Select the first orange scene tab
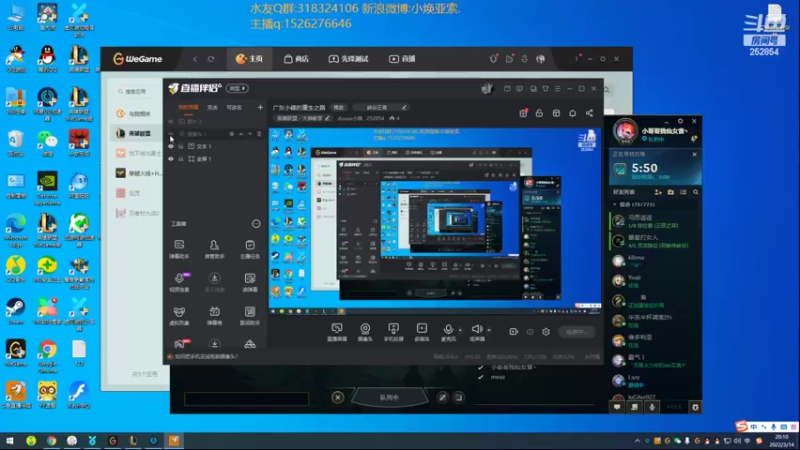The width and height of the screenshot is (800, 450). 188,107
